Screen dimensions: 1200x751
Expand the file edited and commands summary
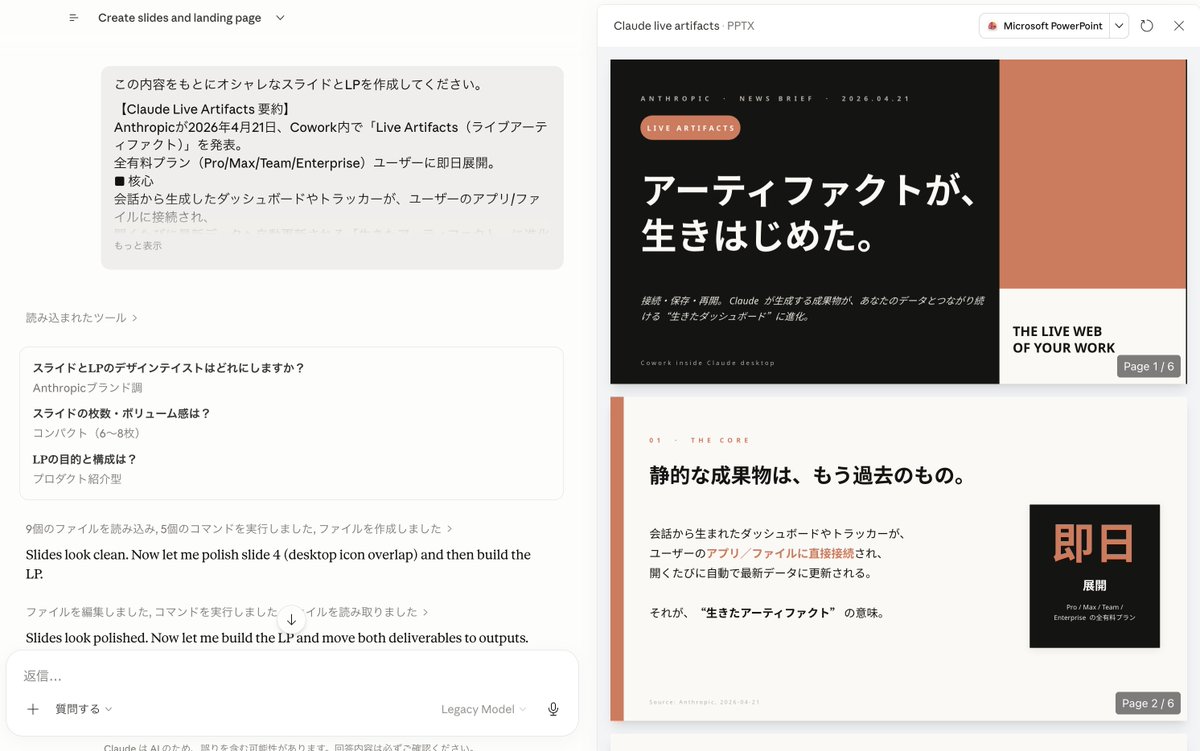(x=228, y=611)
